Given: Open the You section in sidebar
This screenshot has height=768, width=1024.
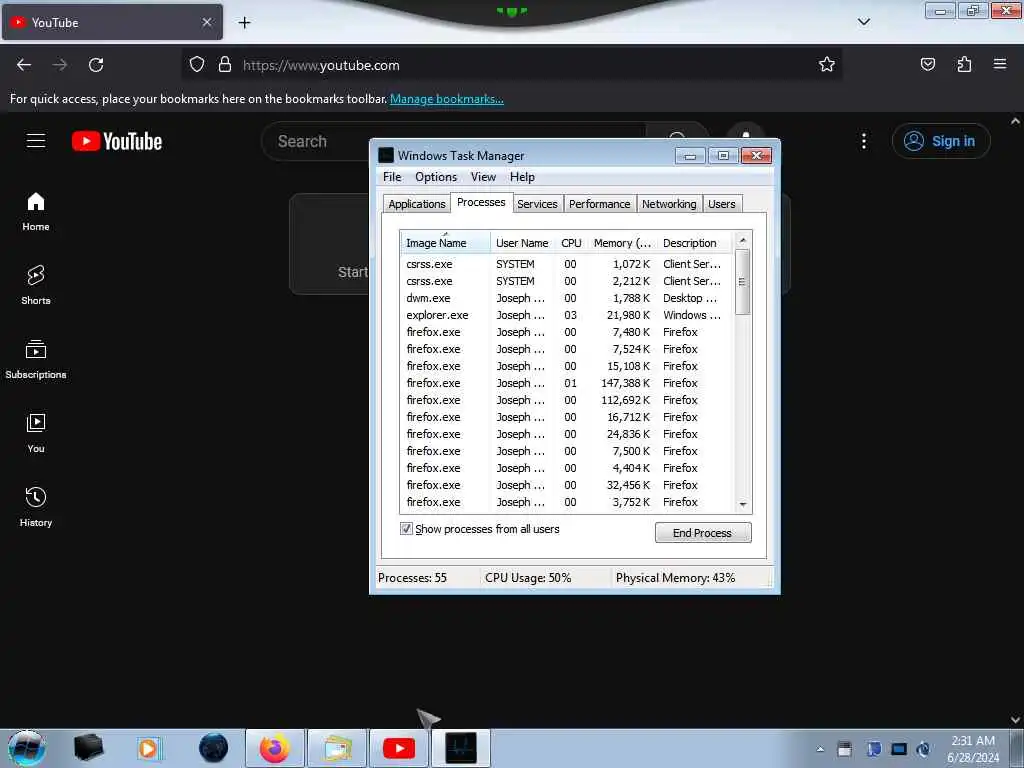Looking at the screenshot, I should click(x=36, y=433).
